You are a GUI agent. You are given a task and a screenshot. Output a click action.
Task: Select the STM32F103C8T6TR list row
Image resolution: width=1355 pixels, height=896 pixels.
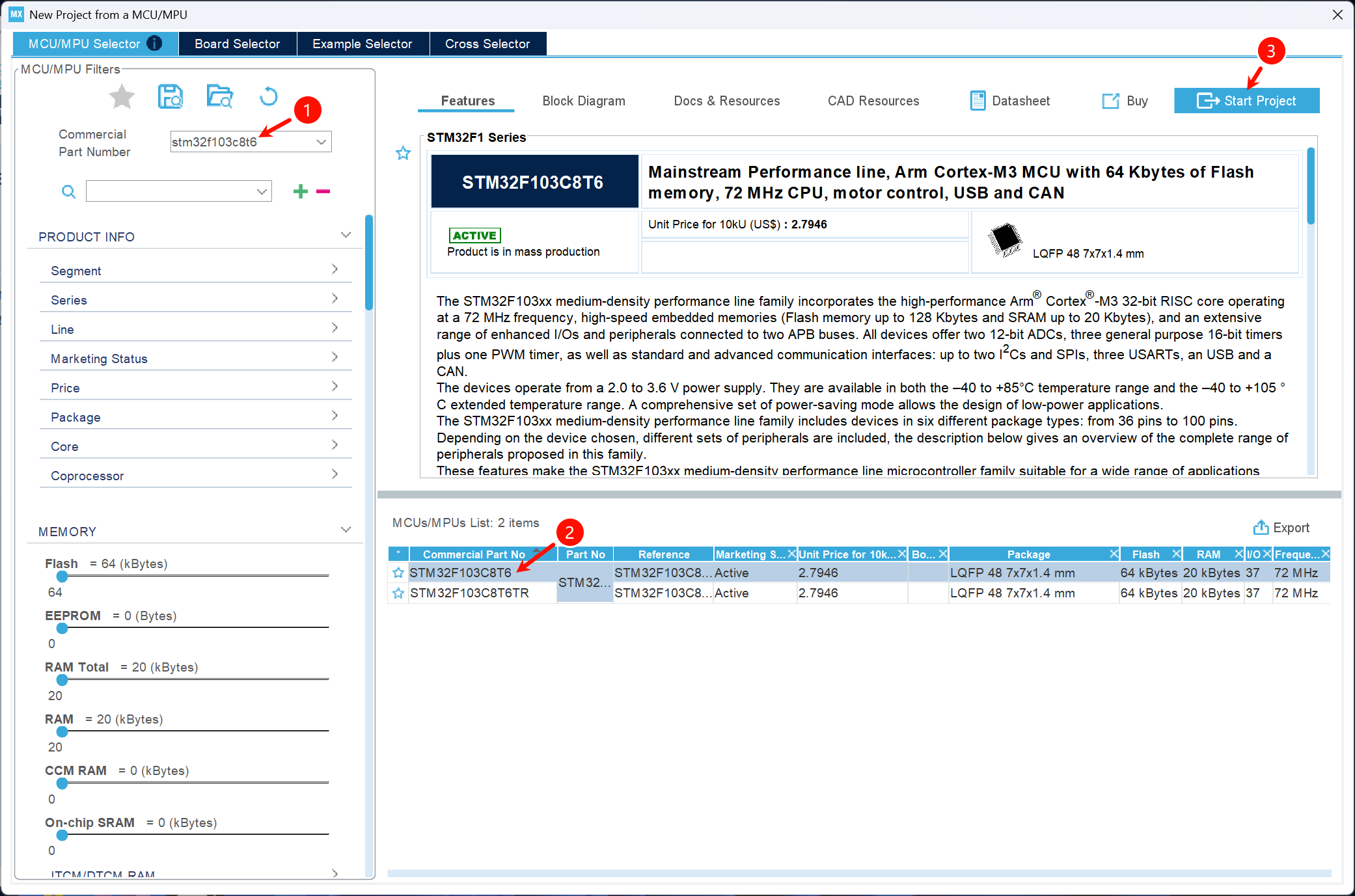859,593
